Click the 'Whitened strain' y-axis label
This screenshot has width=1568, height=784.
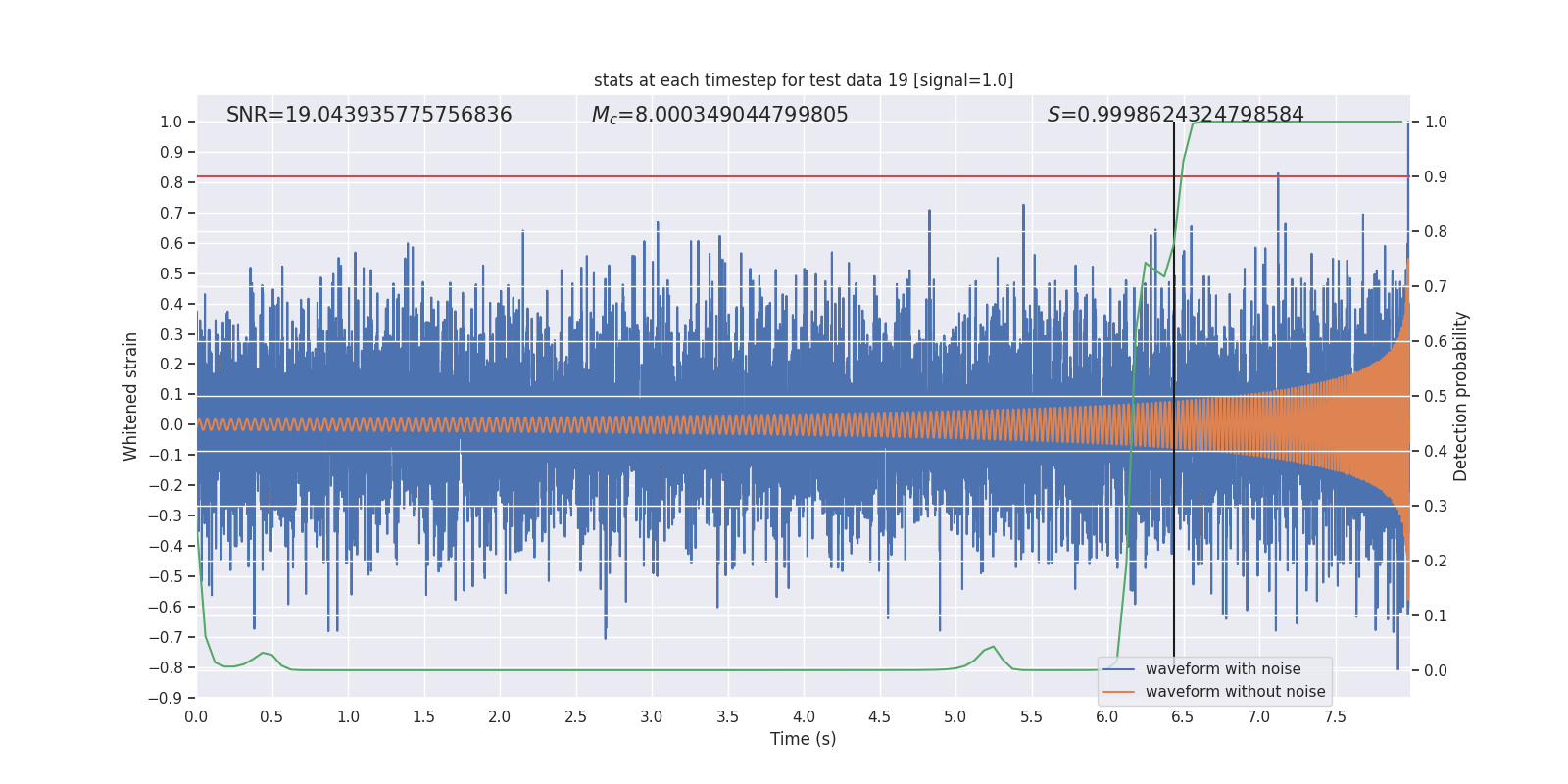tap(131, 396)
